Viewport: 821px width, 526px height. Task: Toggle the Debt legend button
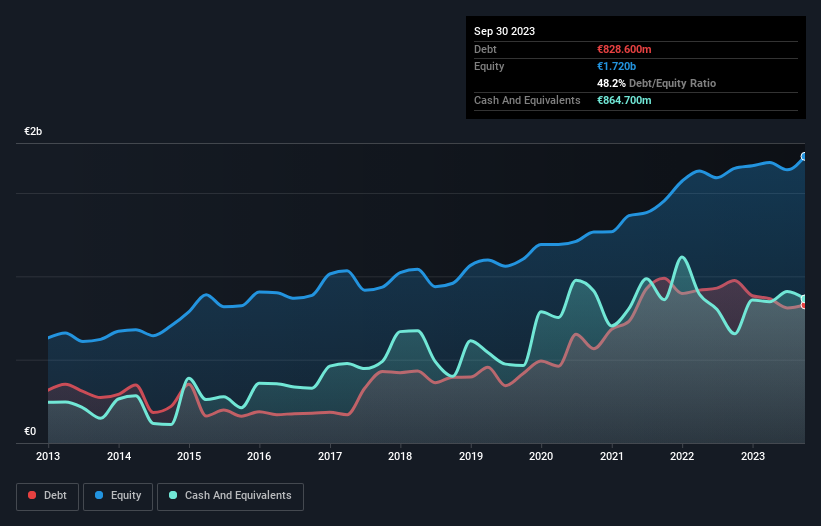pyautogui.click(x=48, y=496)
